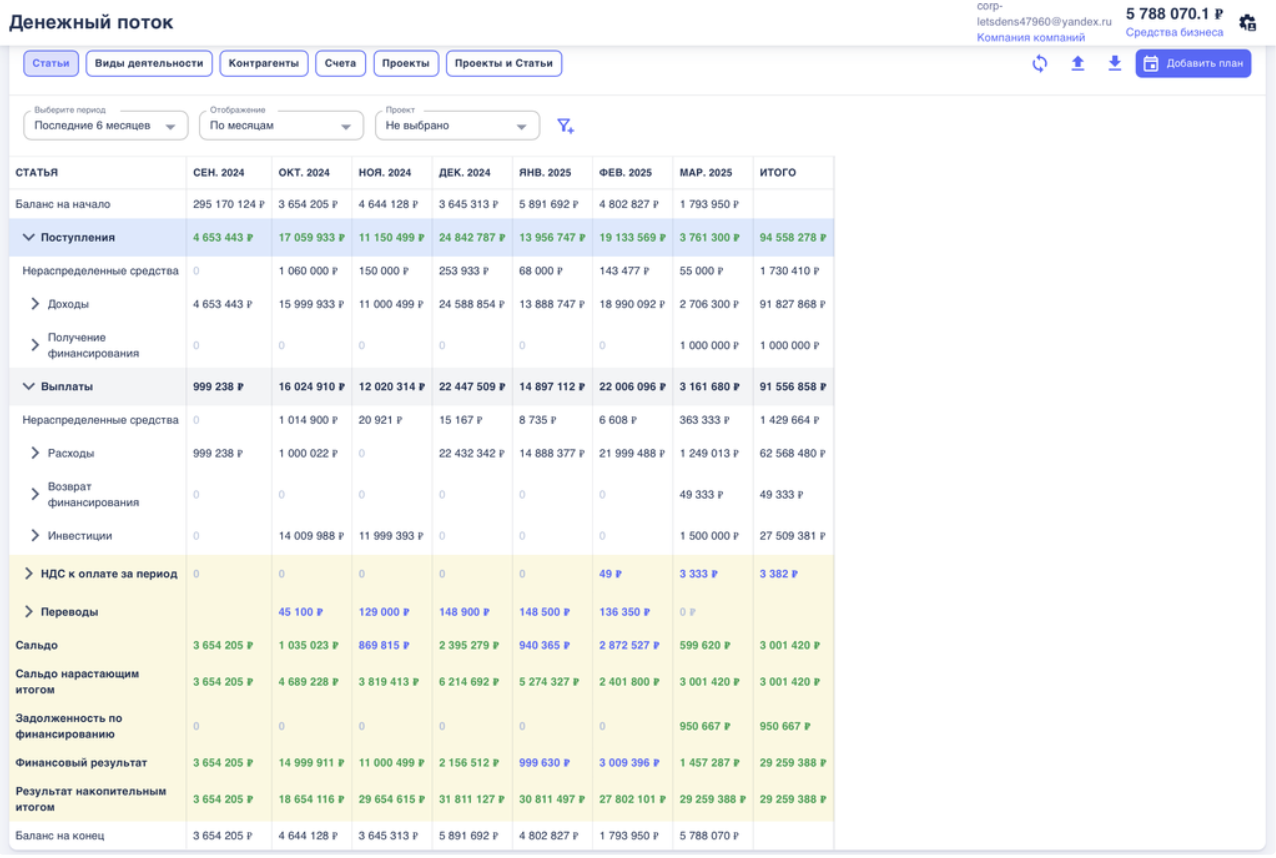Click the Компания компаний link

[1030, 38]
